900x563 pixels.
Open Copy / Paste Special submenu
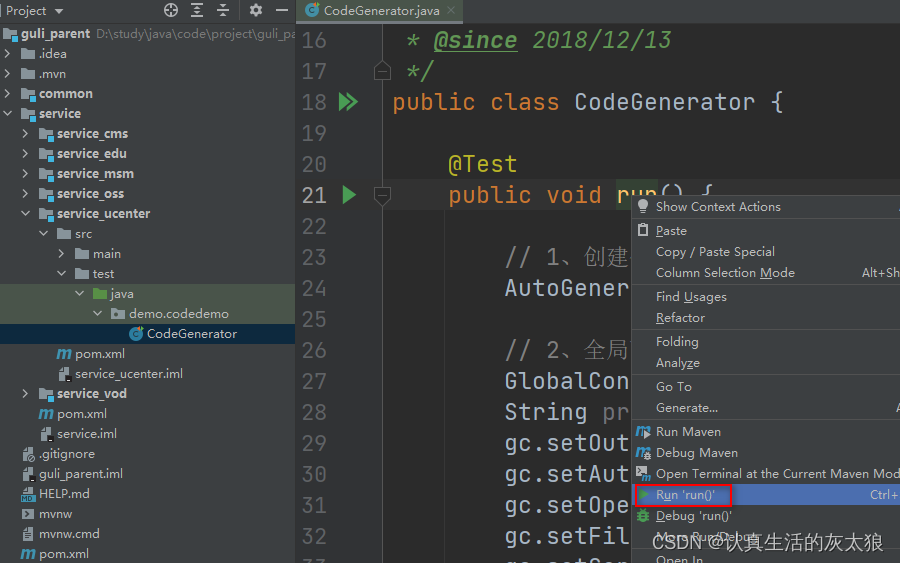[x=766, y=251]
